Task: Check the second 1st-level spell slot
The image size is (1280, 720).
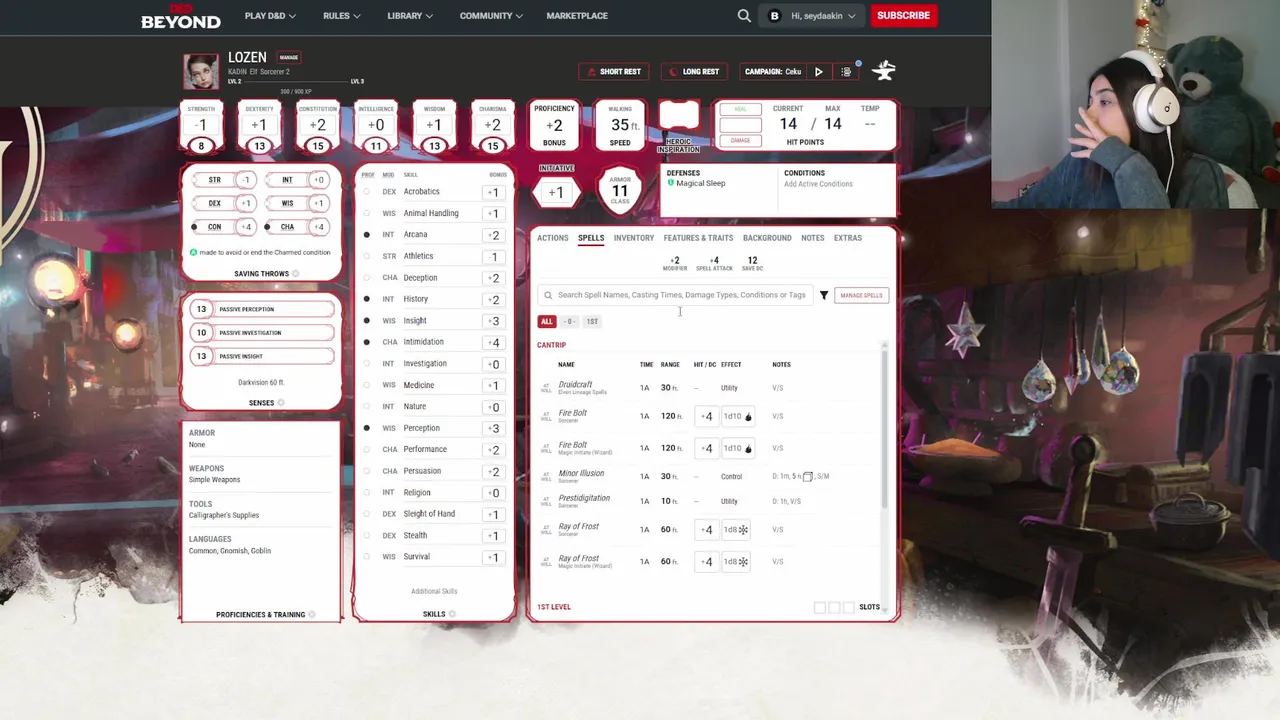Action: click(834, 607)
